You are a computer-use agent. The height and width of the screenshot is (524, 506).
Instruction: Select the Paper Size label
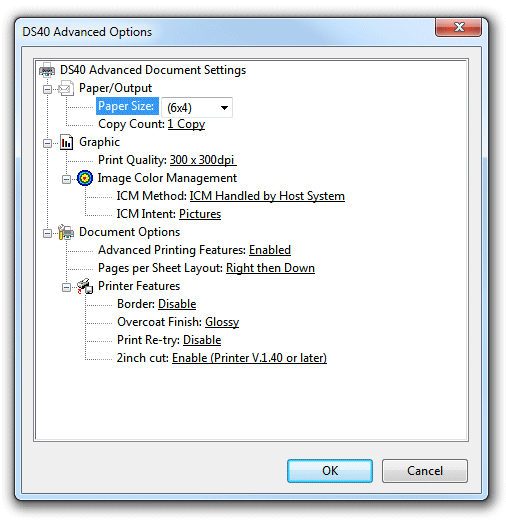pos(127,106)
